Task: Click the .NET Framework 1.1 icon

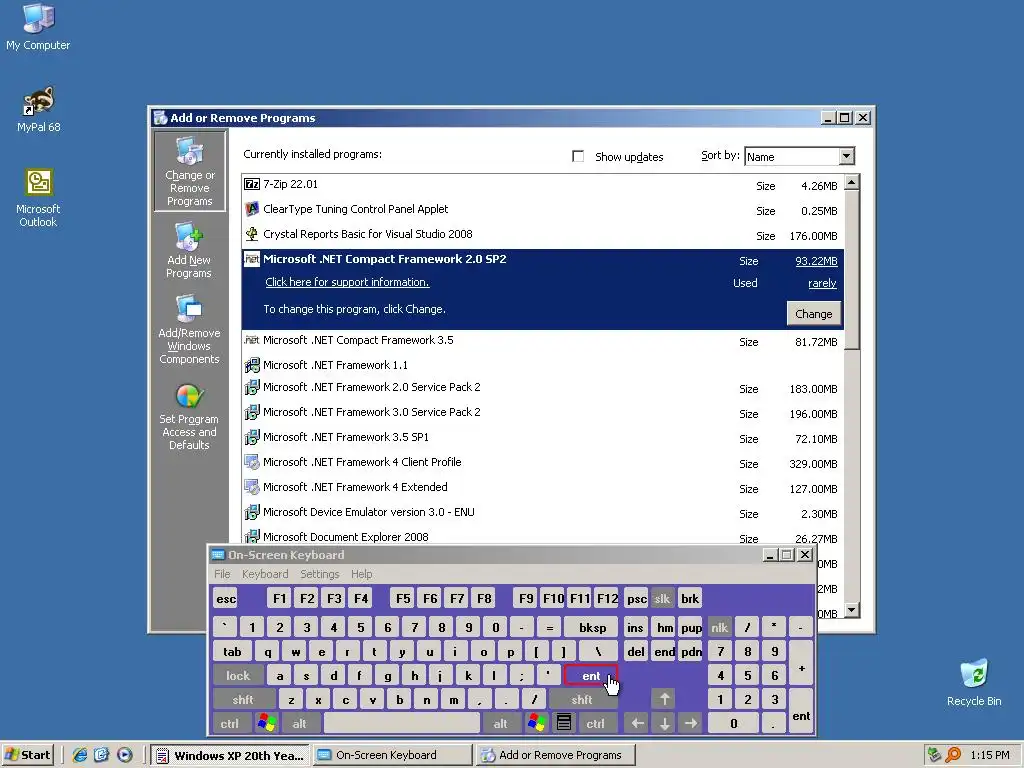Action: [x=251, y=365]
